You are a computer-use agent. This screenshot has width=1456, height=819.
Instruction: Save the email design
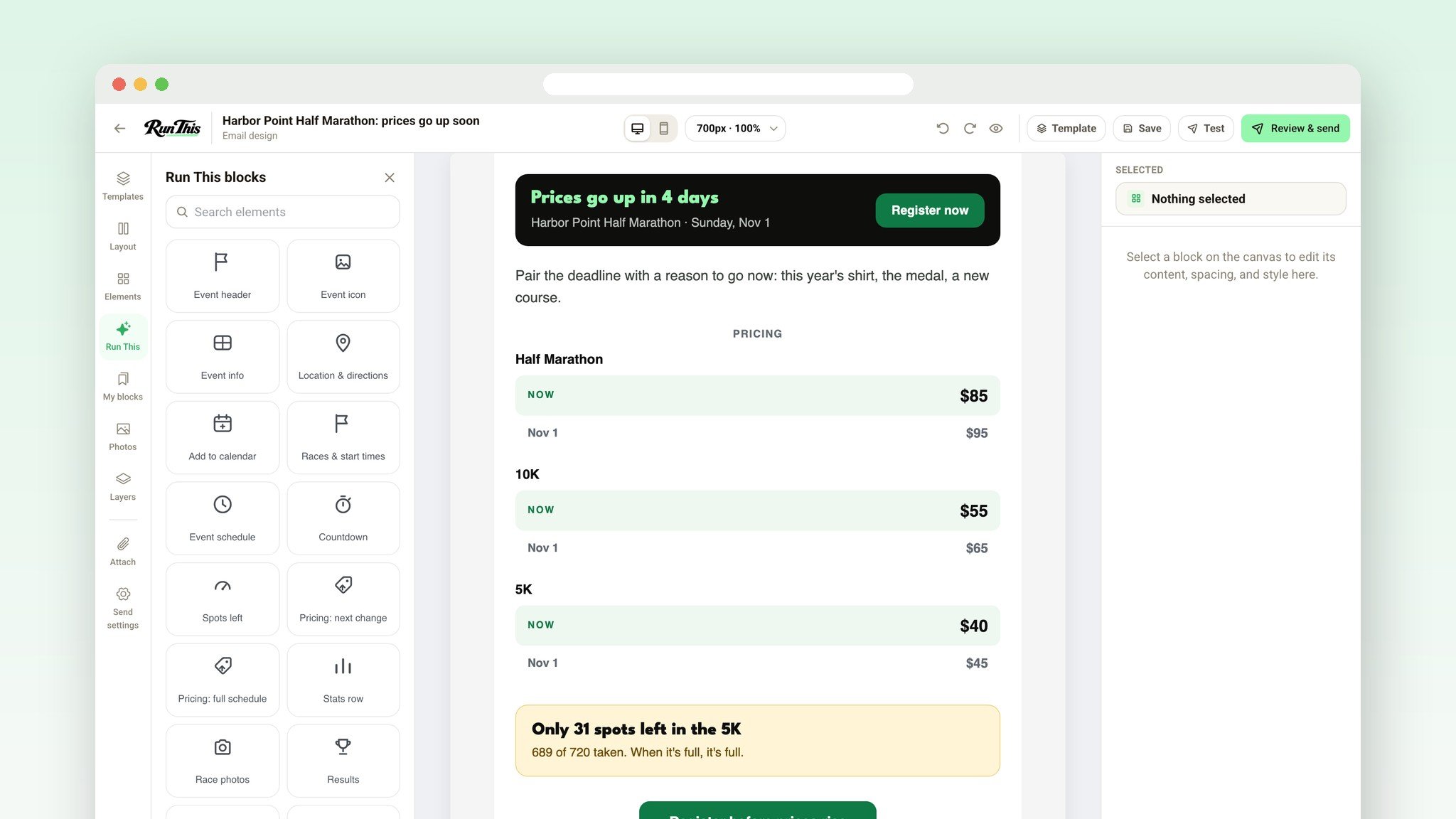[x=1142, y=129]
